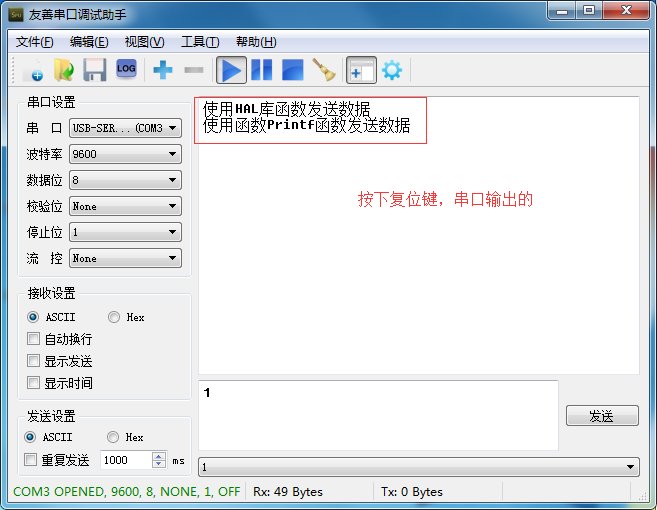The width and height of the screenshot is (657, 510).
Task: Click the add-window icon in toolbar
Action: pos(361,70)
